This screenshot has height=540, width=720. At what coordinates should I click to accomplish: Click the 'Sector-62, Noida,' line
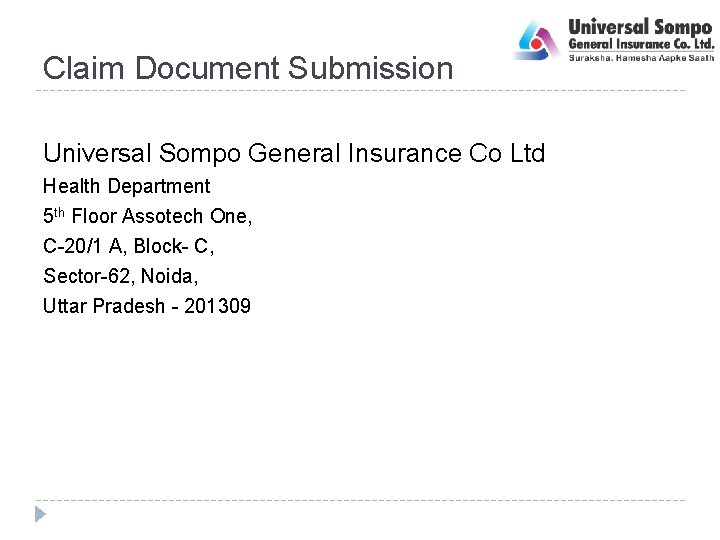[120, 276]
